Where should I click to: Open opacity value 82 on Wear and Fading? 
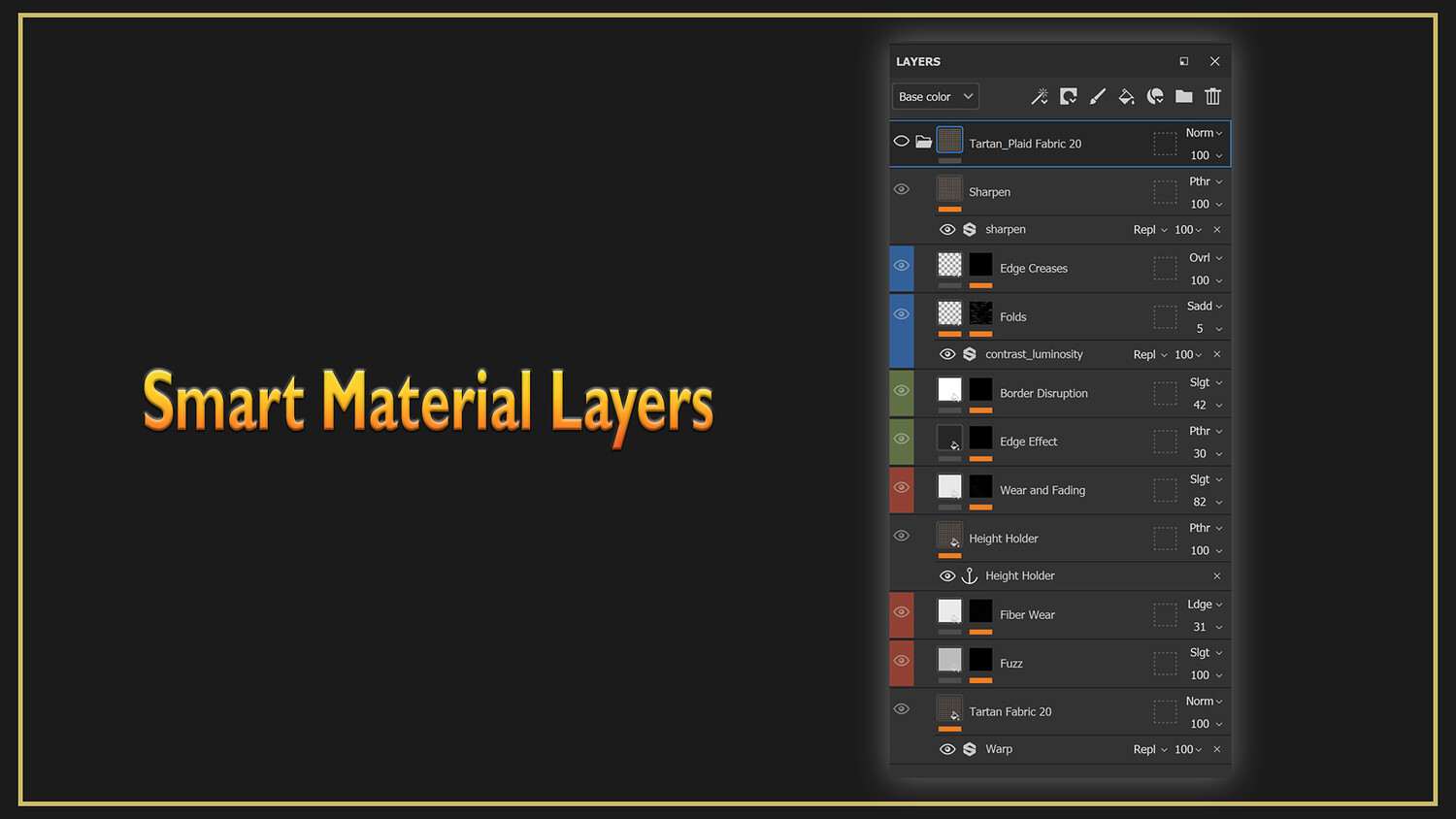1208,503
